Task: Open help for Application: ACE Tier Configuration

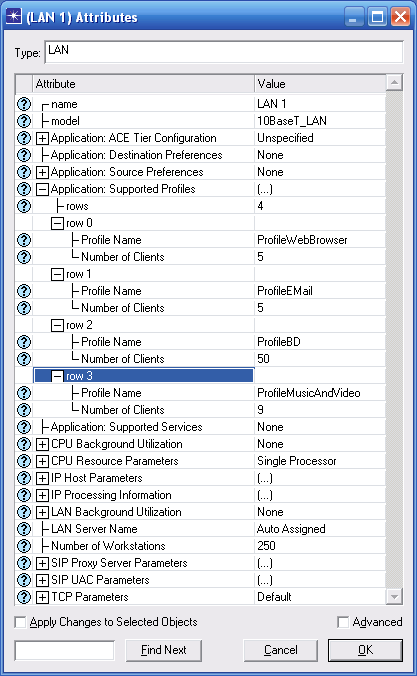Action: click(24, 138)
